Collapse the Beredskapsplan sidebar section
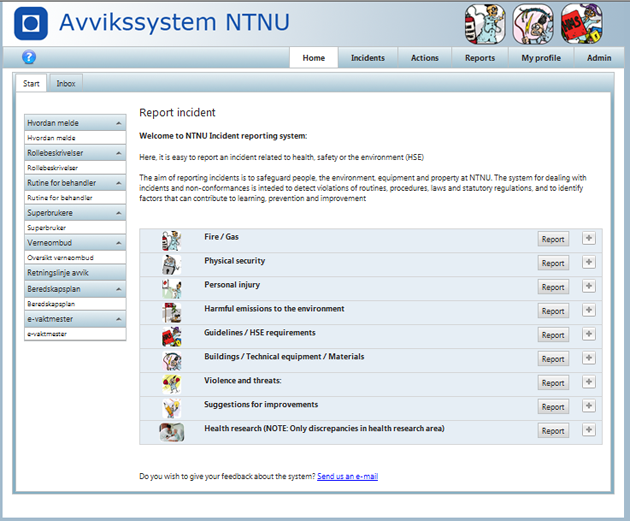The width and height of the screenshot is (630, 521). pyautogui.click(x=119, y=289)
